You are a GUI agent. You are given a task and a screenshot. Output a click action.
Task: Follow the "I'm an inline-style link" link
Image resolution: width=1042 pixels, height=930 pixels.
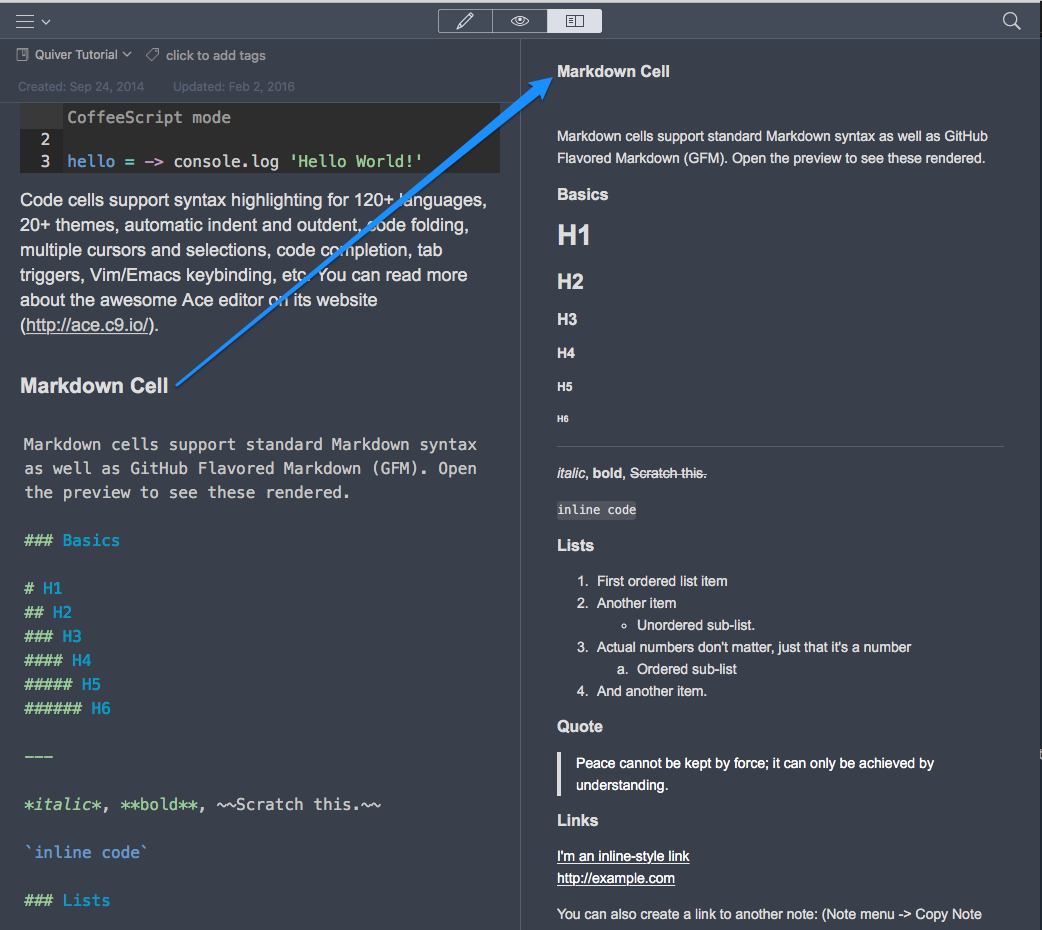tap(623, 856)
